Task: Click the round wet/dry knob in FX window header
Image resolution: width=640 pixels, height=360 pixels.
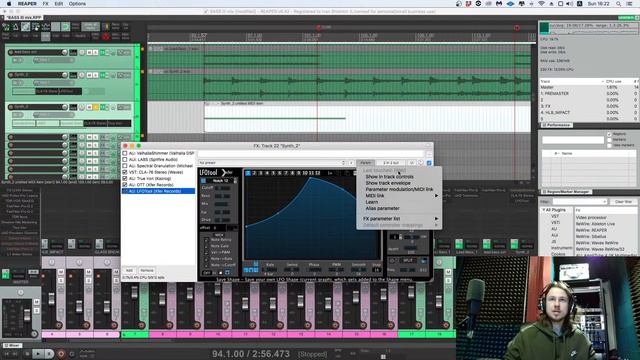Action: 421,162
